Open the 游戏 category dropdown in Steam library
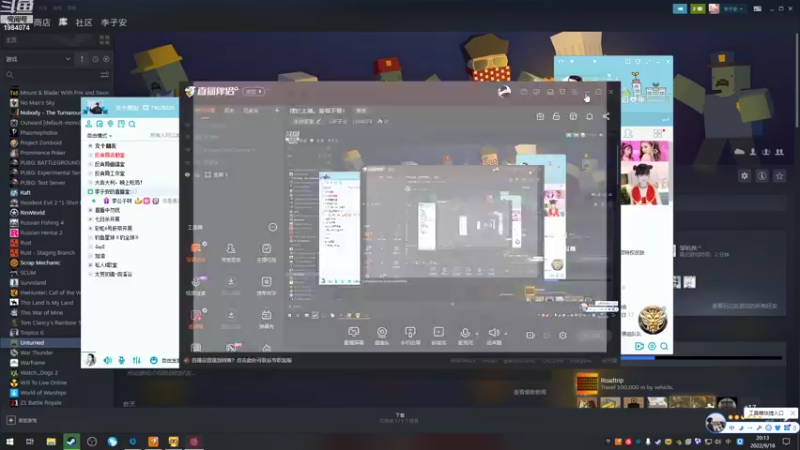This screenshot has width=800, height=450. click(x=37, y=59)
